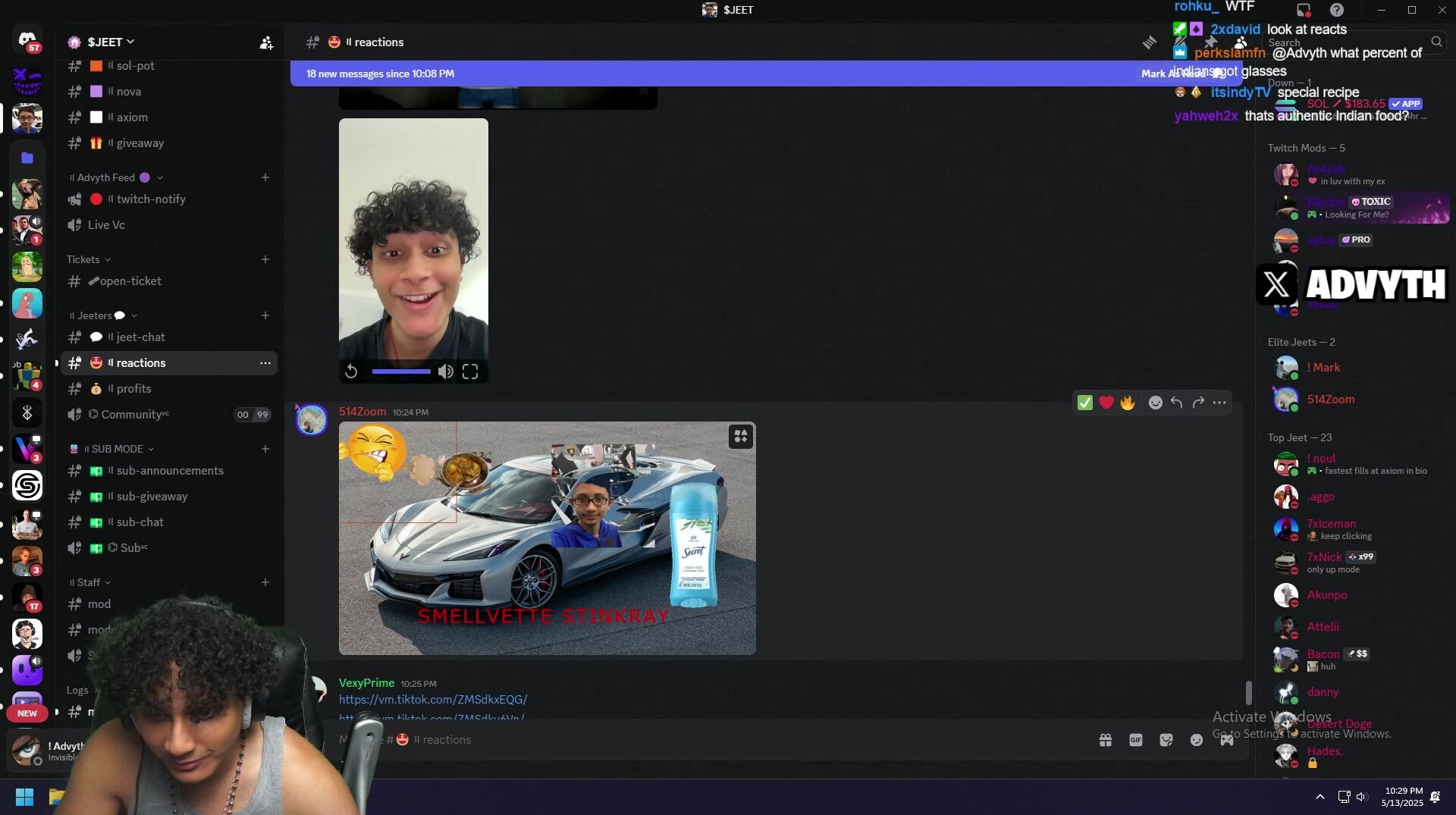Open the sticker picker
This screenshot has width=1456, height=815.
(1166, 740)
